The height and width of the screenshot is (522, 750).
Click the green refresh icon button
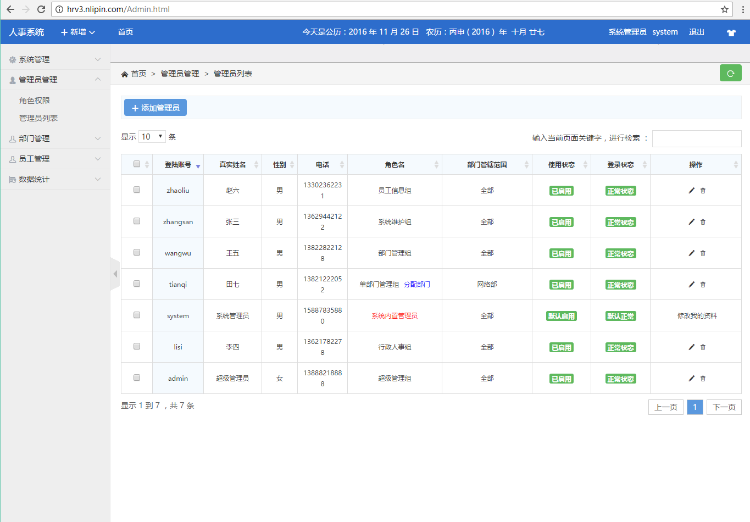click(730, 73)
